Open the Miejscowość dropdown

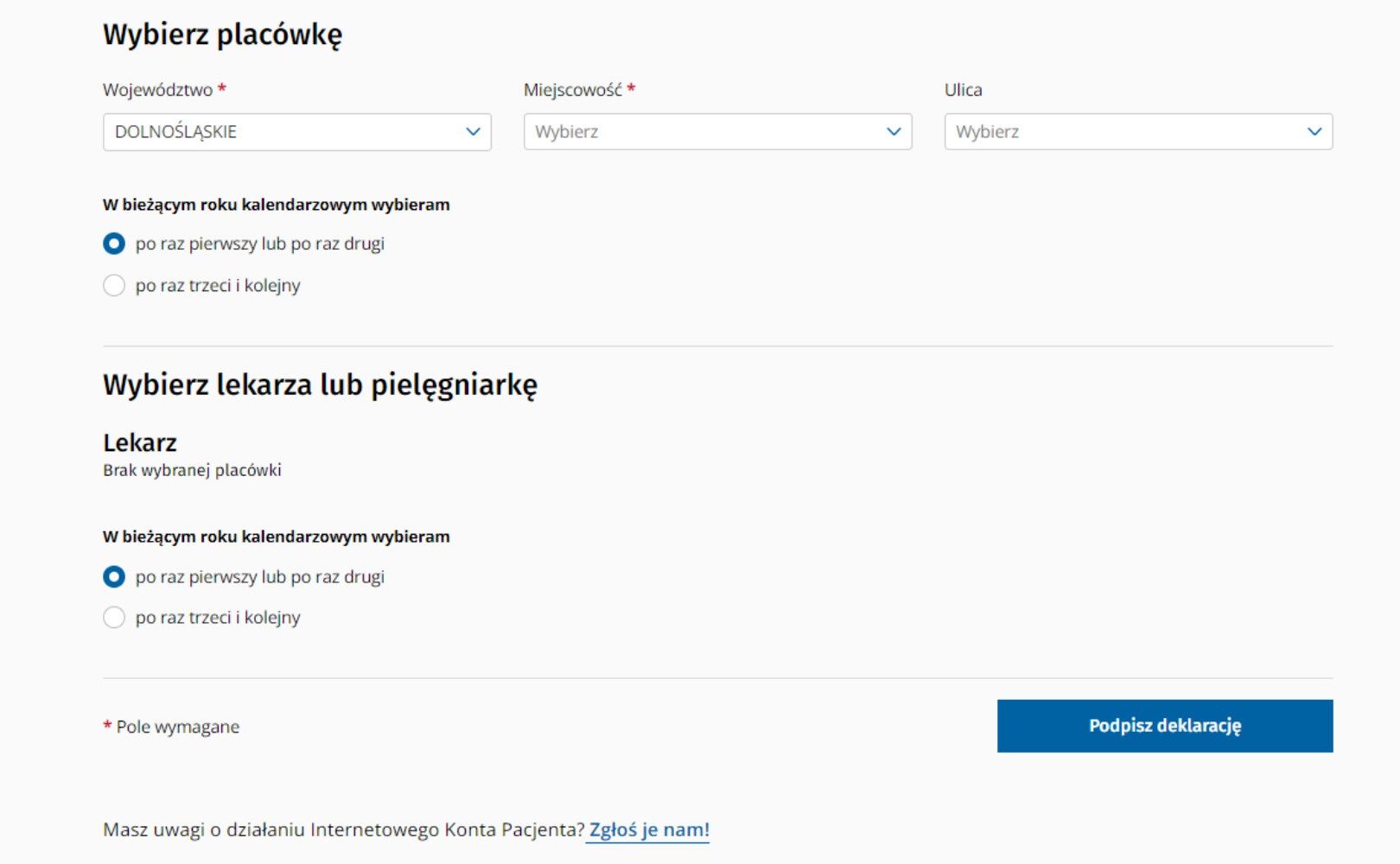(717, 132)
